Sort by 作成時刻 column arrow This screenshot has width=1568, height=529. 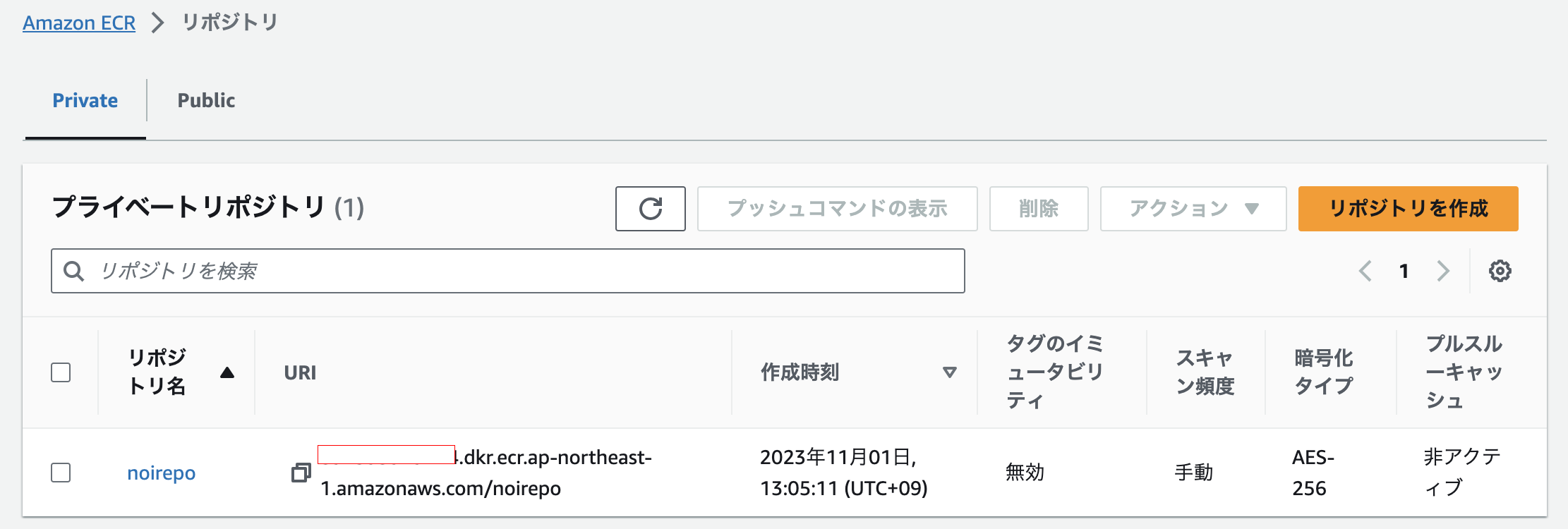coord(950,372)
